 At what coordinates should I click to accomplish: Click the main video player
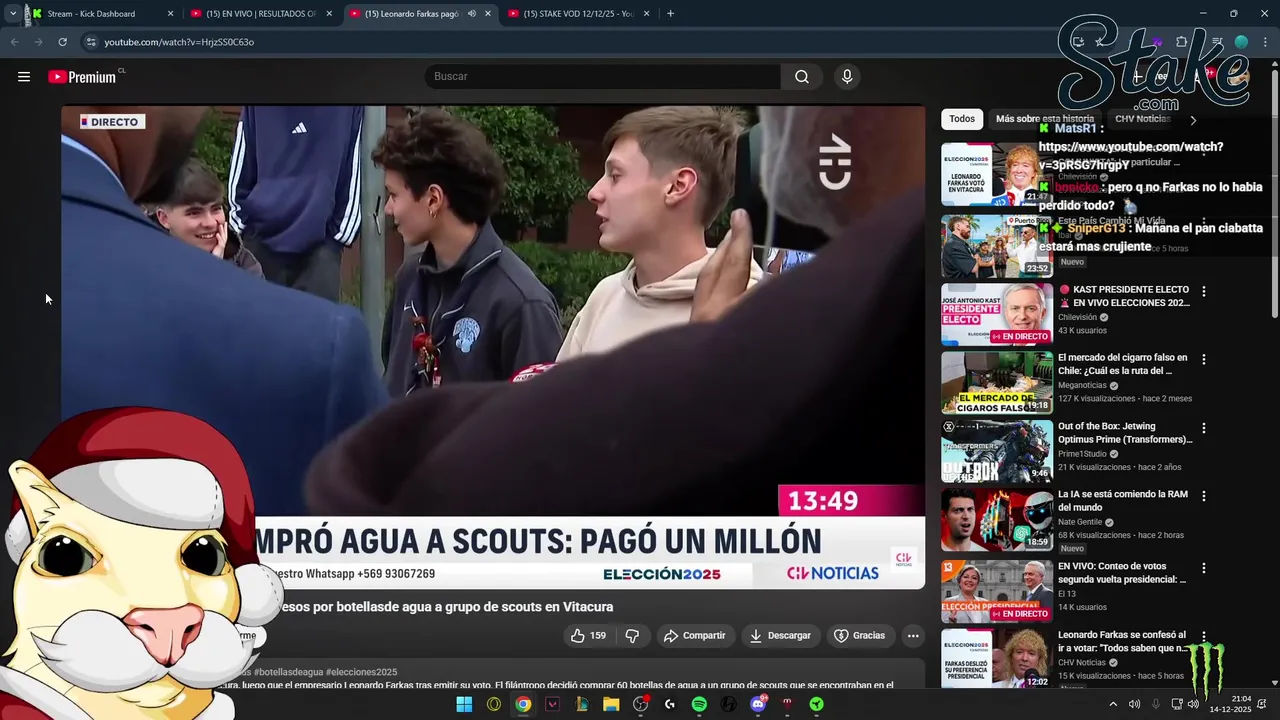coord(493,347)
